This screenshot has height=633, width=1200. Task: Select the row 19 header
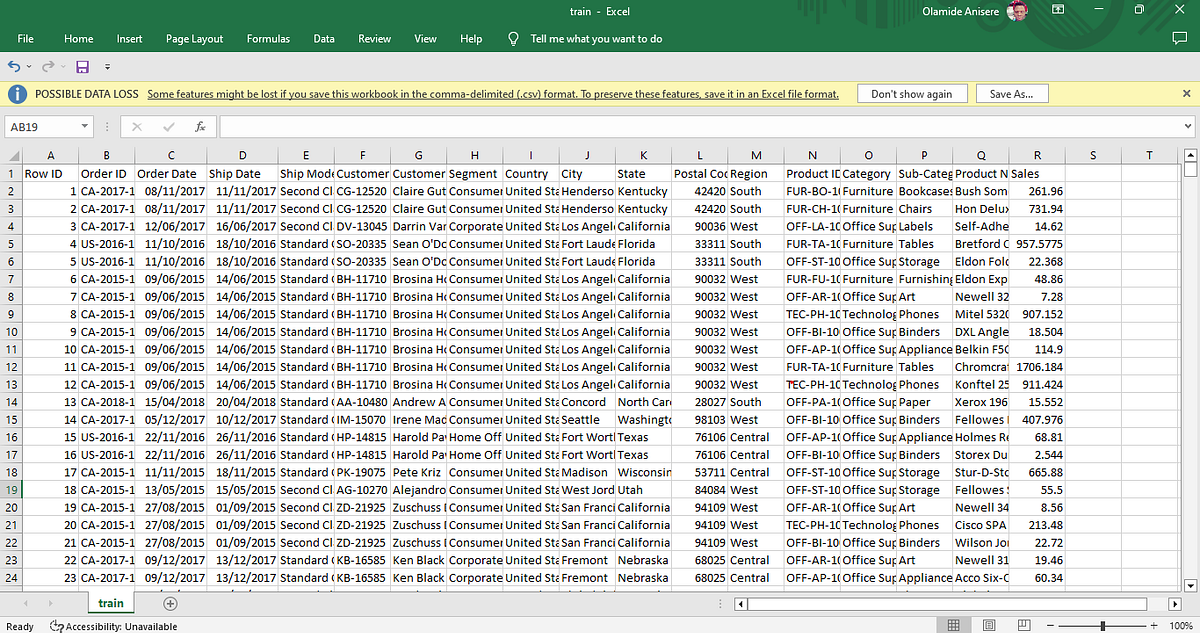(13, 489)
